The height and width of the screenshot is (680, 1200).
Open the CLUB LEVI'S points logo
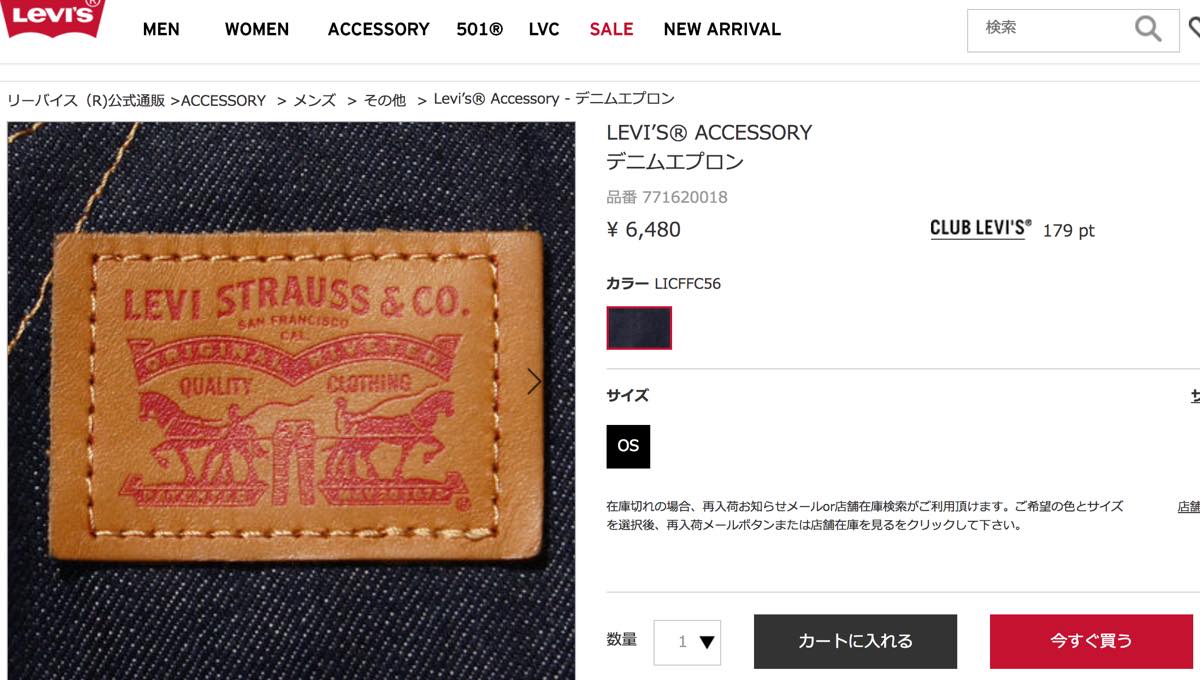click(x=981, y=229)
